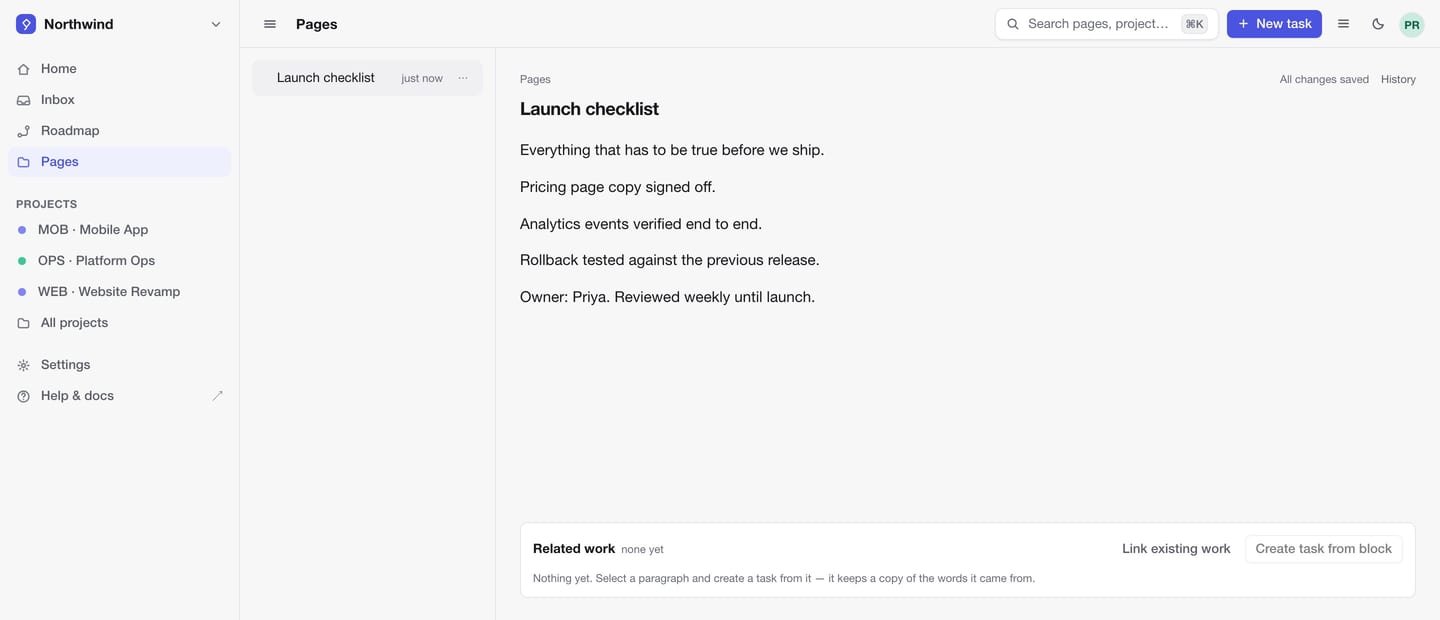Click the 'Pricing page copy signed off.' paragraph
1440x620 pixels.
[618, 187]
